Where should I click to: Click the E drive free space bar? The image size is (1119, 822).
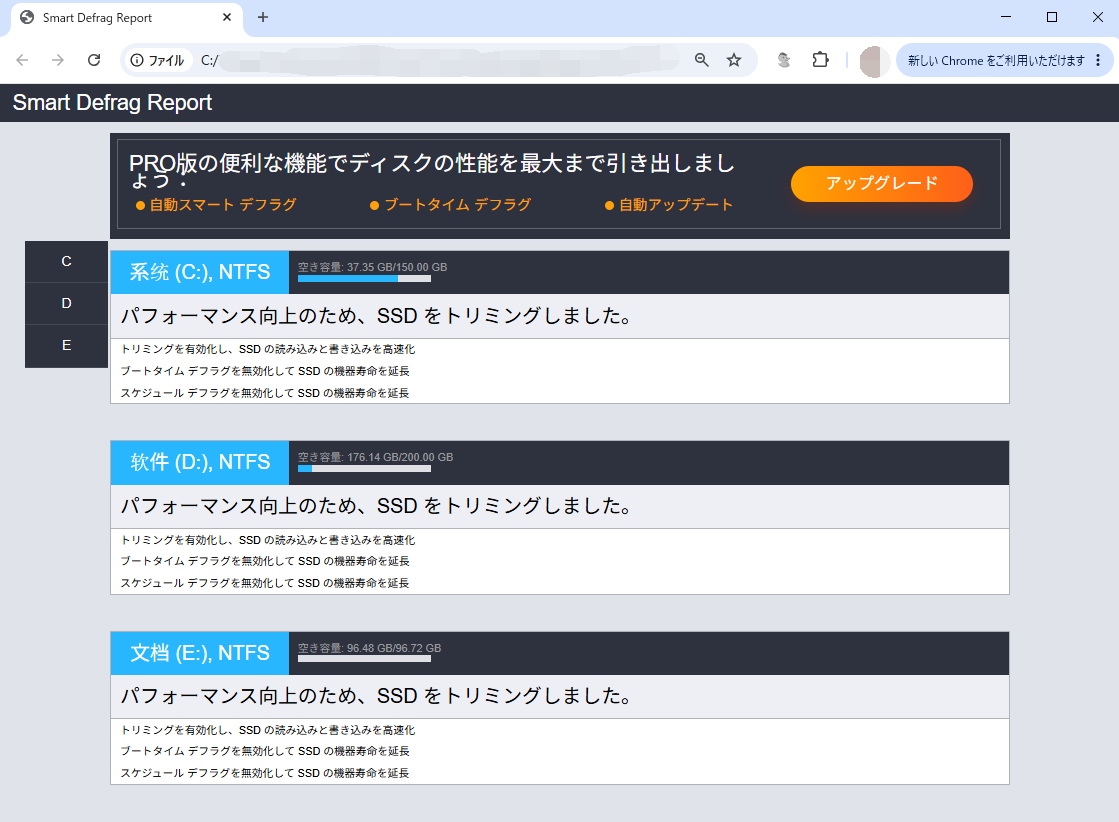364,659
